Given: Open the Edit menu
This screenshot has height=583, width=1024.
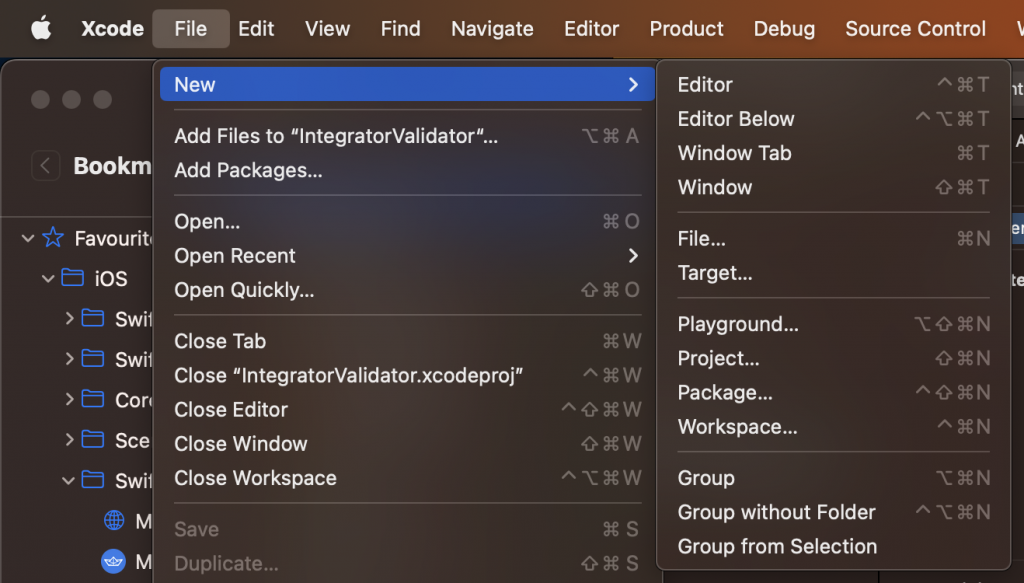Looking at the screenshot, I should [256, 29].
